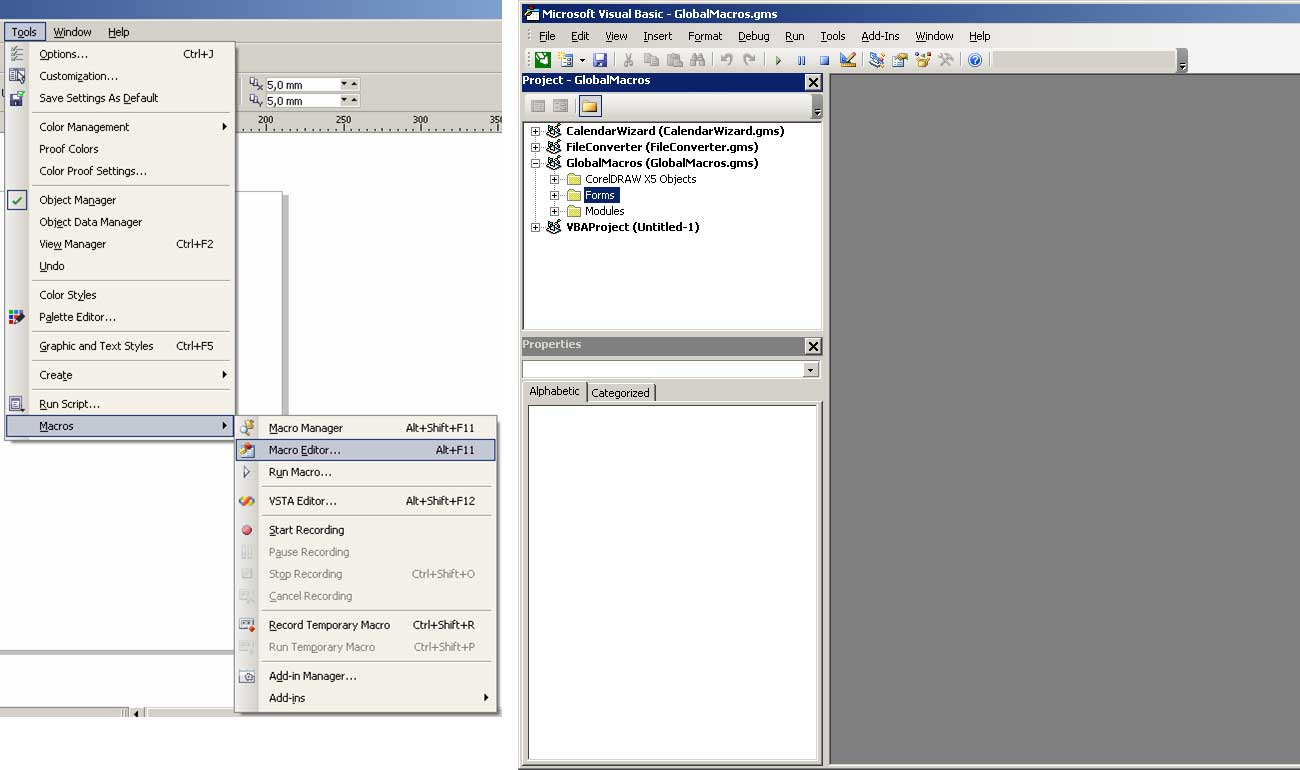The height and width of the screenshot is (770, 1300).
Task: Click the Find binoculars icon
Action: coord(697,60)
